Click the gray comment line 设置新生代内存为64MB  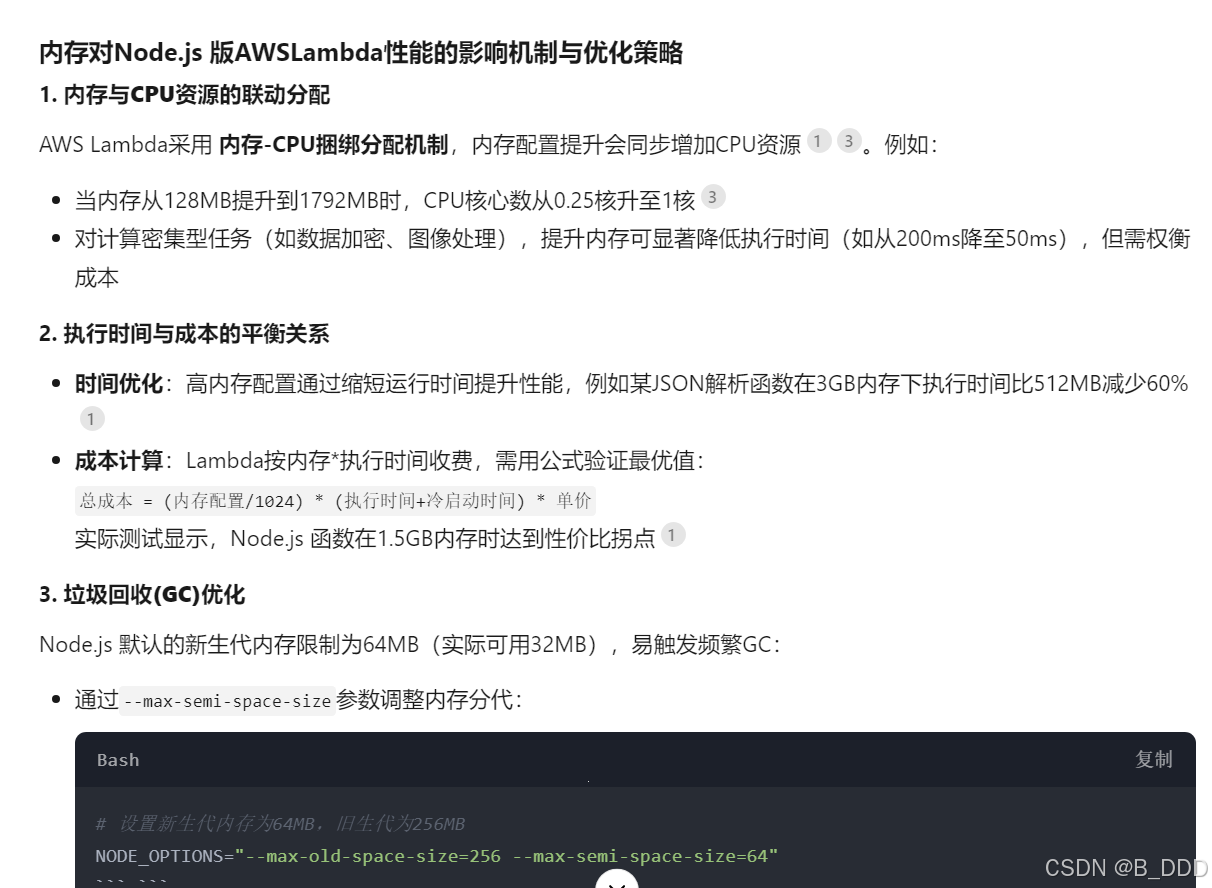click(x=280, y=824)
